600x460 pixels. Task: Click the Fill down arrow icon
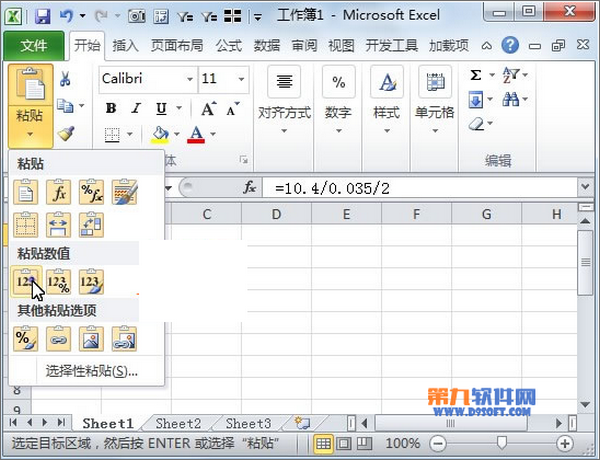tap(476, 100)
